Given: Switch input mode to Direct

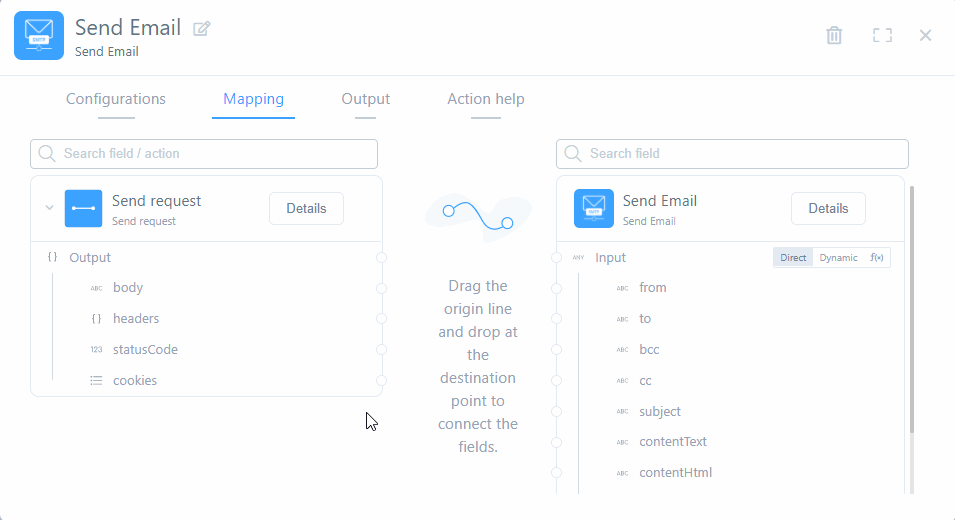Looking at the screenshot, I should click(x=793, y=258).
